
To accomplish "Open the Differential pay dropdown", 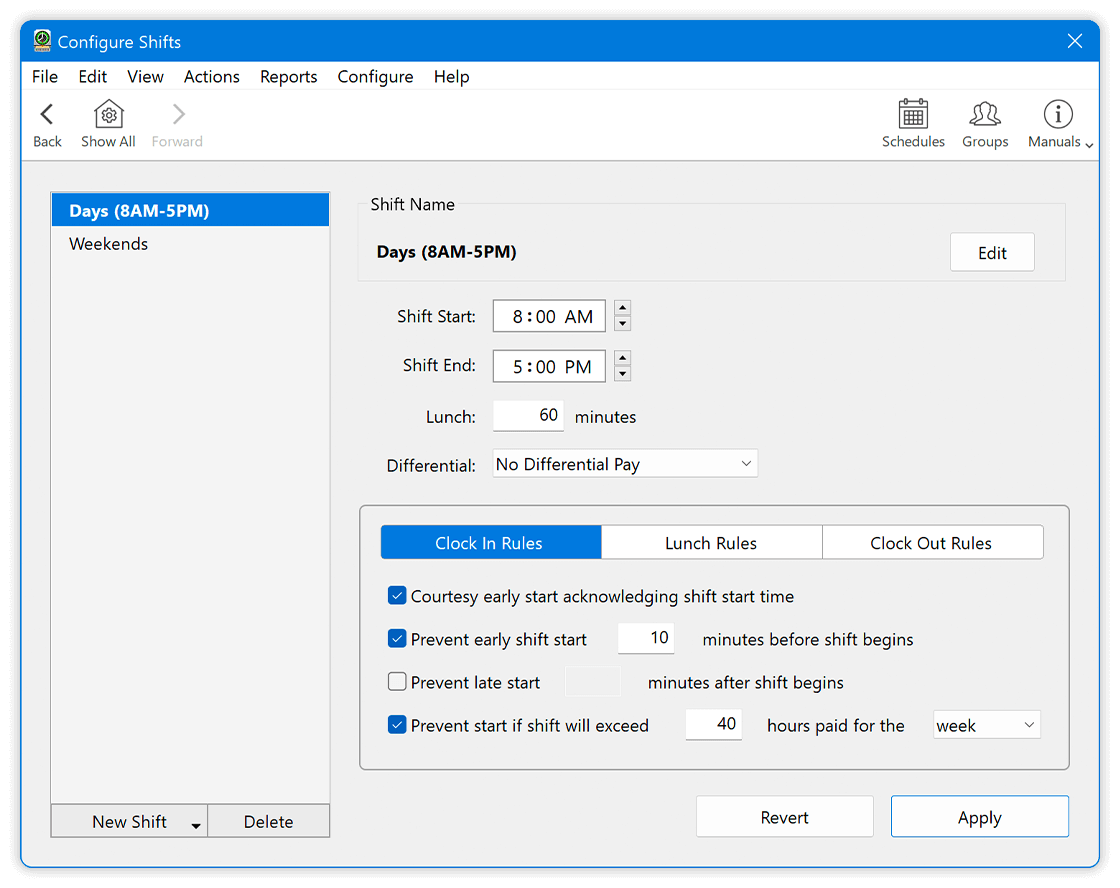I will [x=625, y=464].
